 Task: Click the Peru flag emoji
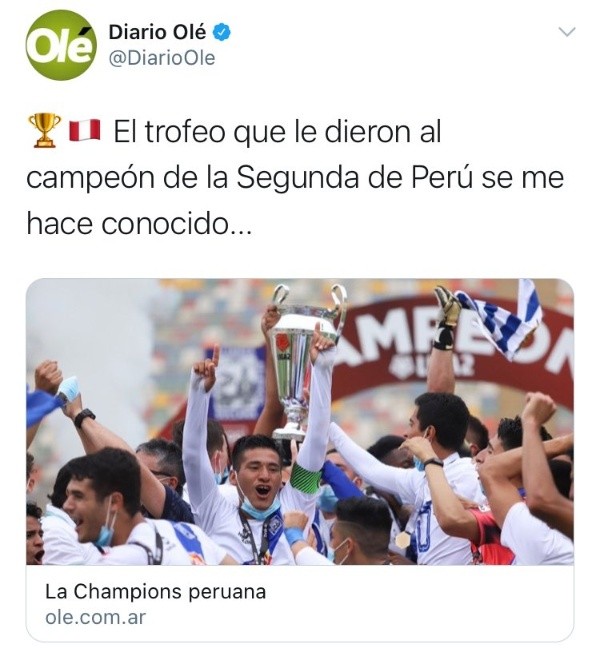click(x=84, y=130)
